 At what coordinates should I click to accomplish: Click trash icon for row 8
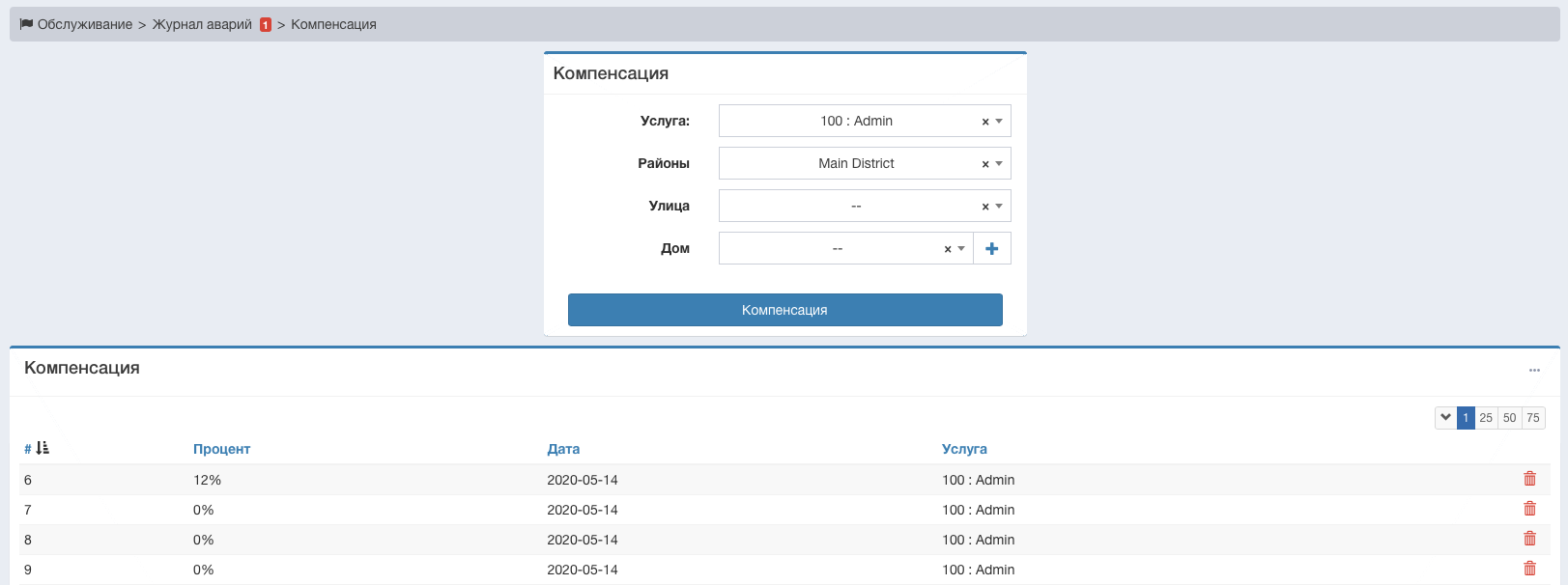(x=1529, y=539)
